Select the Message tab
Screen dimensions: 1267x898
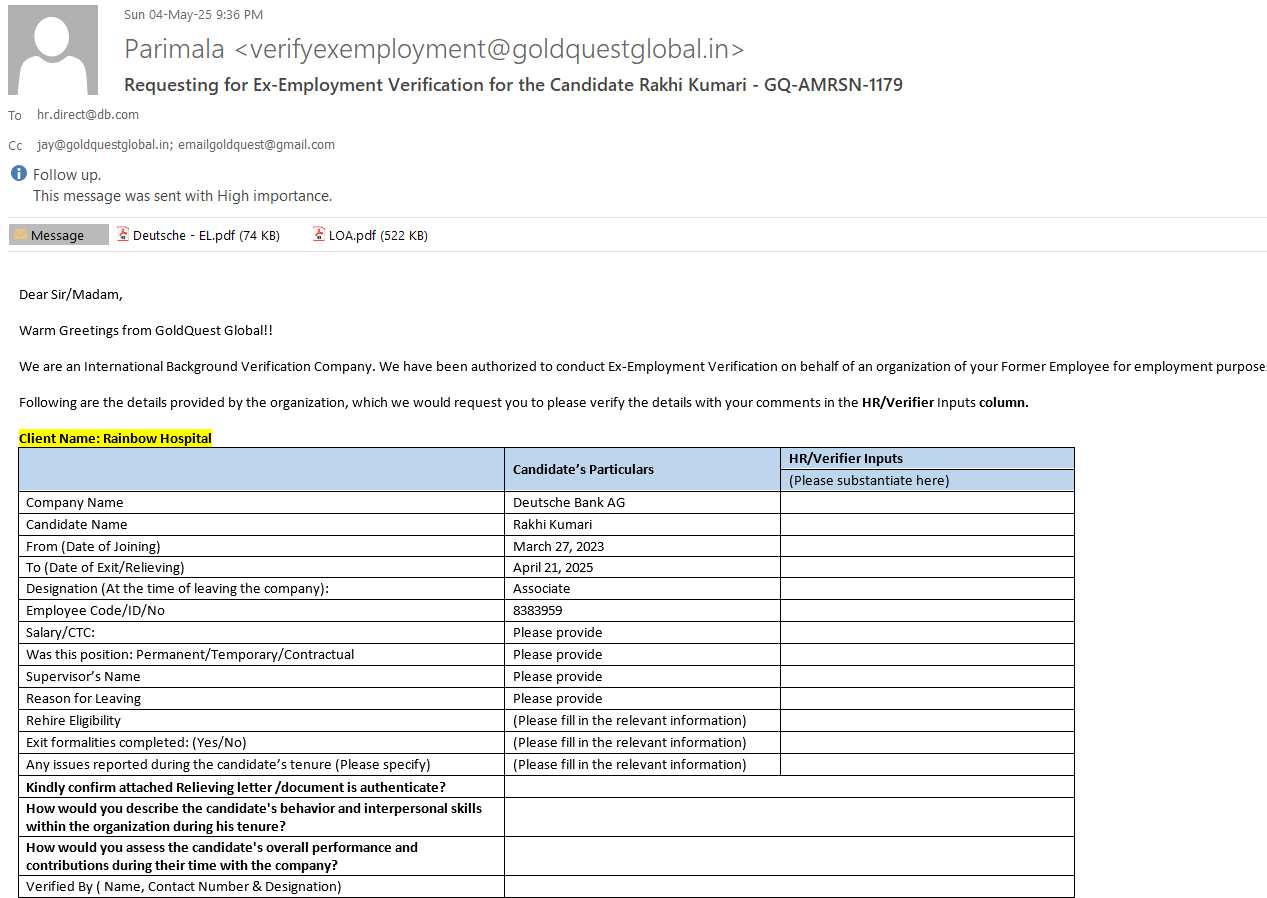[x=58, y=235]
